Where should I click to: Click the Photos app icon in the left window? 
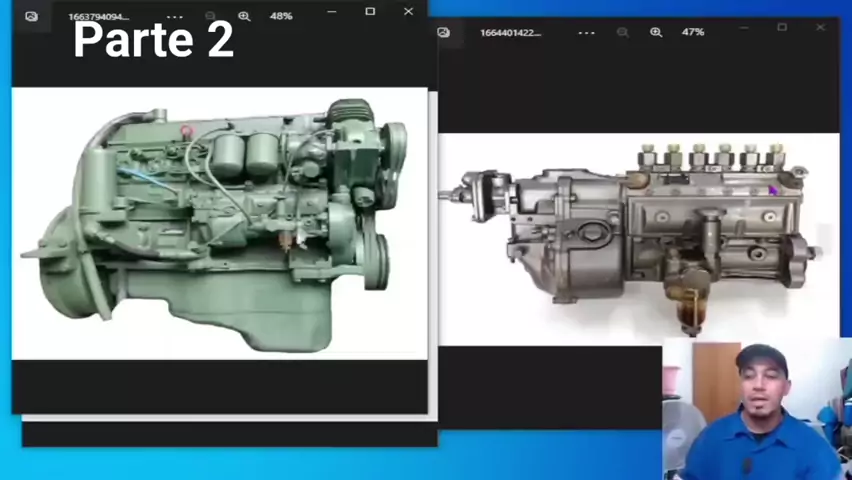[31, 16]
